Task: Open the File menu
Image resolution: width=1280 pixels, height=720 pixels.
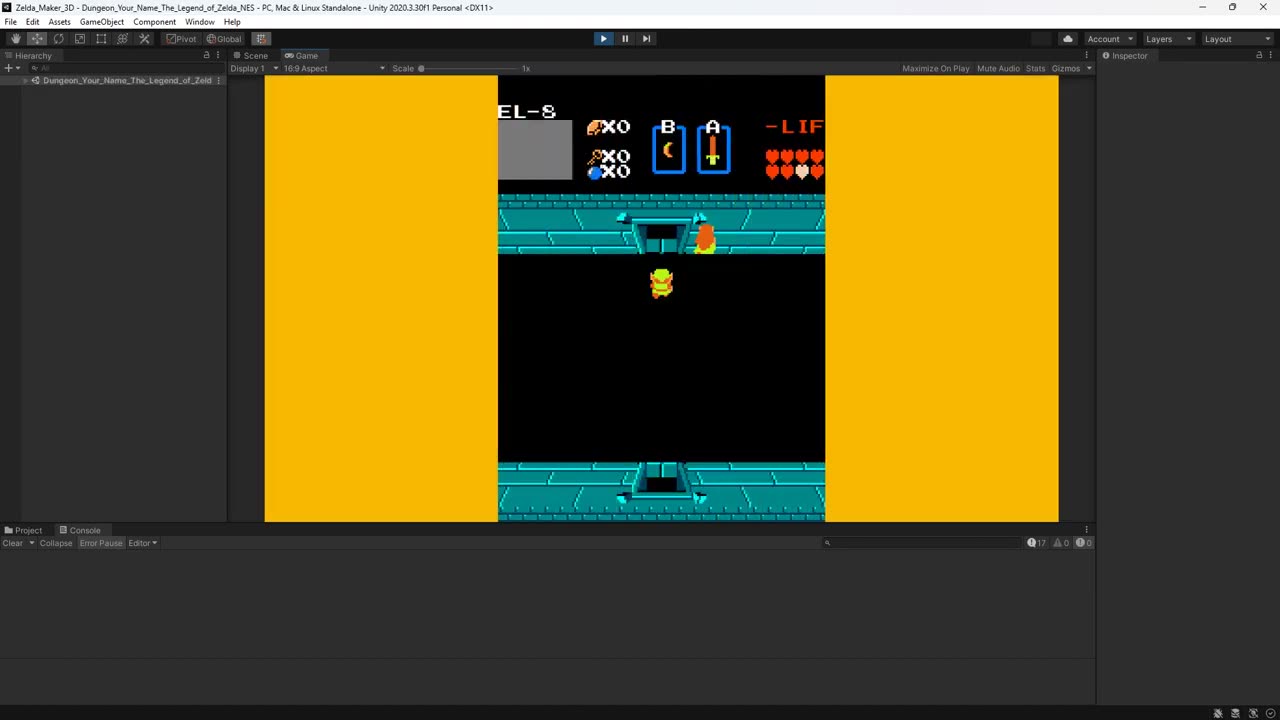Action: [10, 22]
